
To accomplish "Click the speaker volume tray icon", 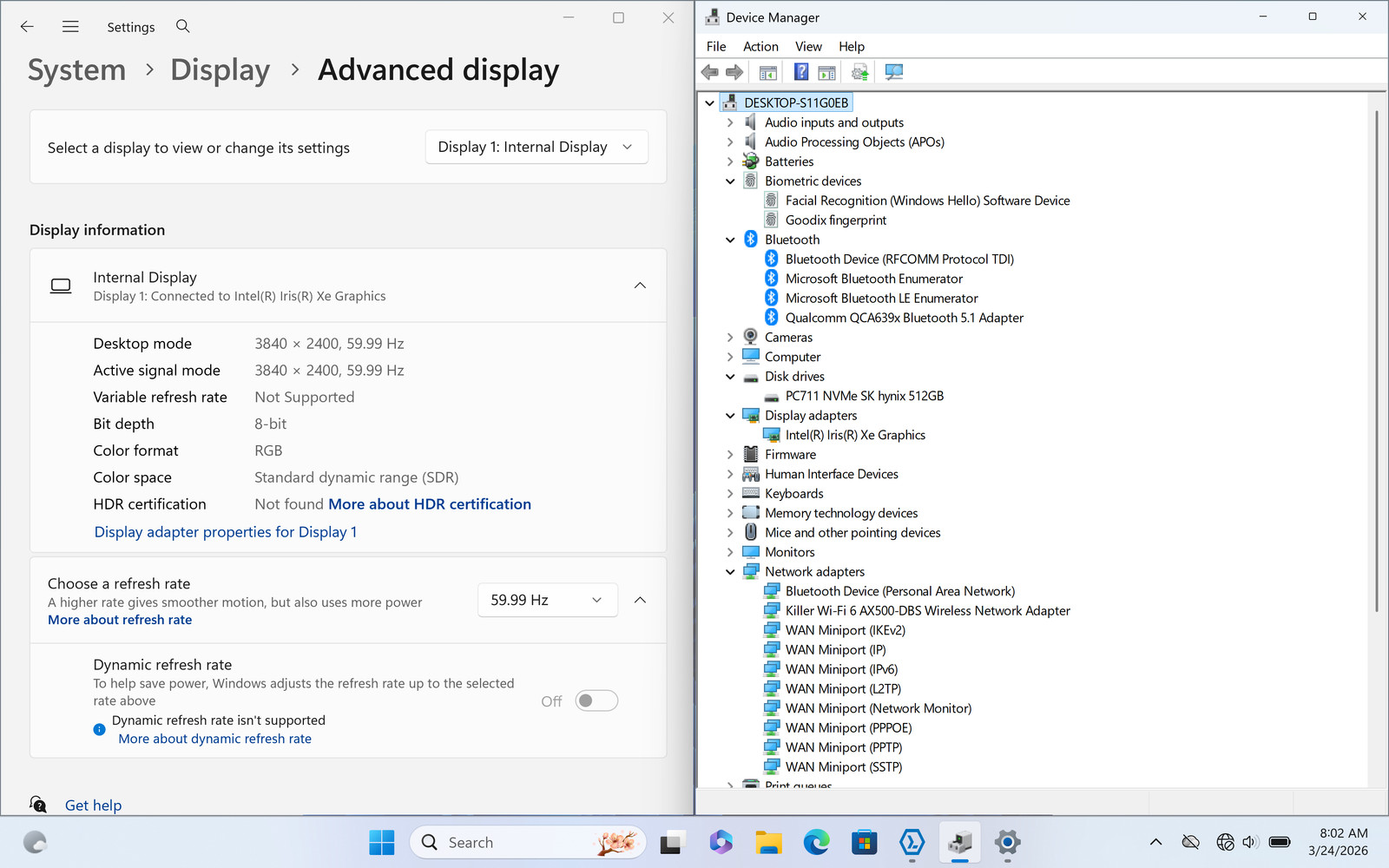I will tap(1250, 842).
